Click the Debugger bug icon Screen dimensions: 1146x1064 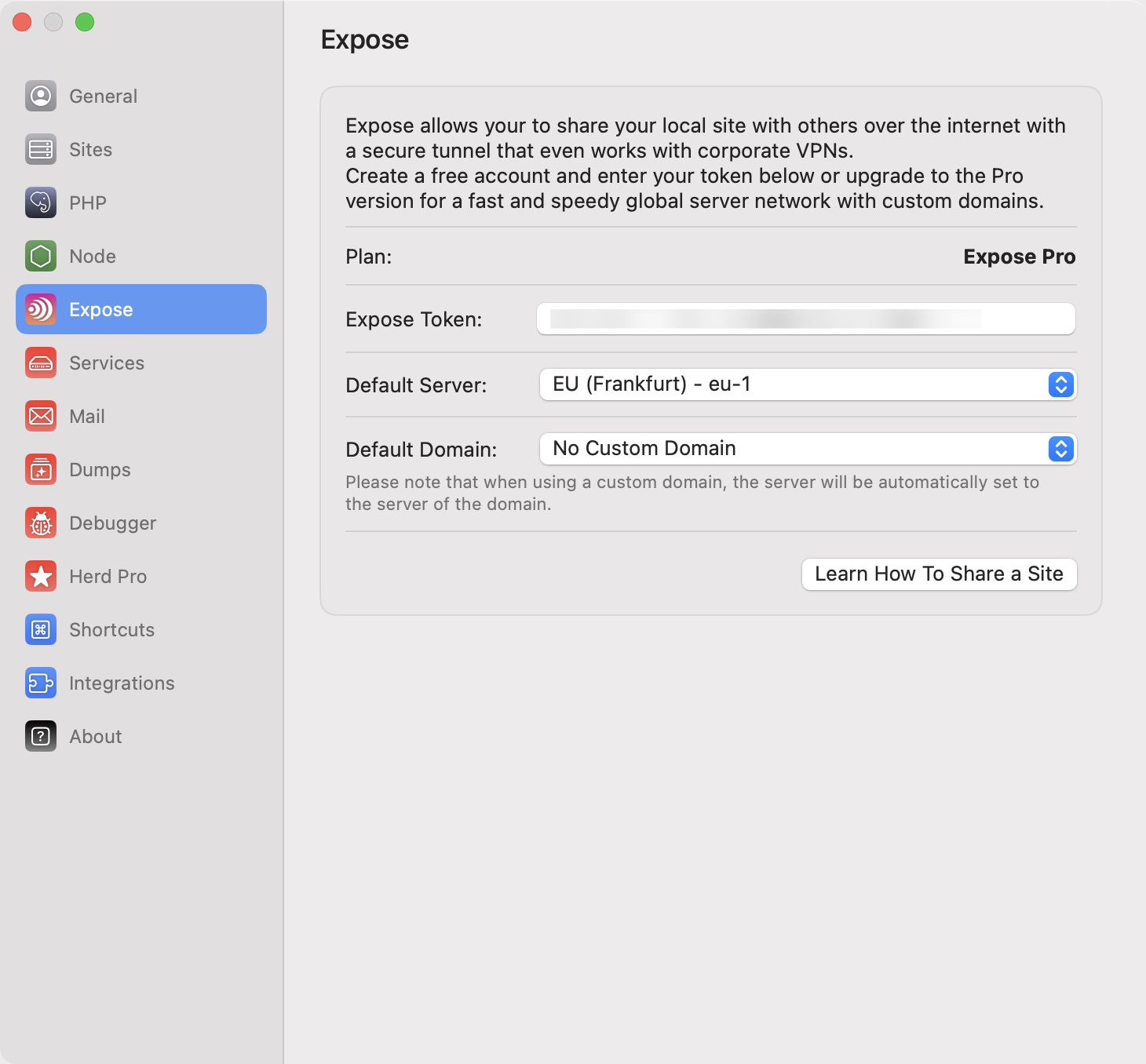coord(41,523)
